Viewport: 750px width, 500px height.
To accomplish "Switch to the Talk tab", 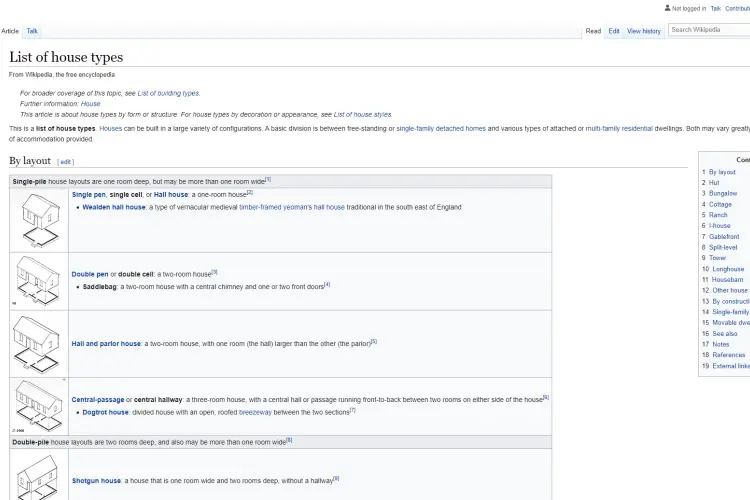I will 32,31.
